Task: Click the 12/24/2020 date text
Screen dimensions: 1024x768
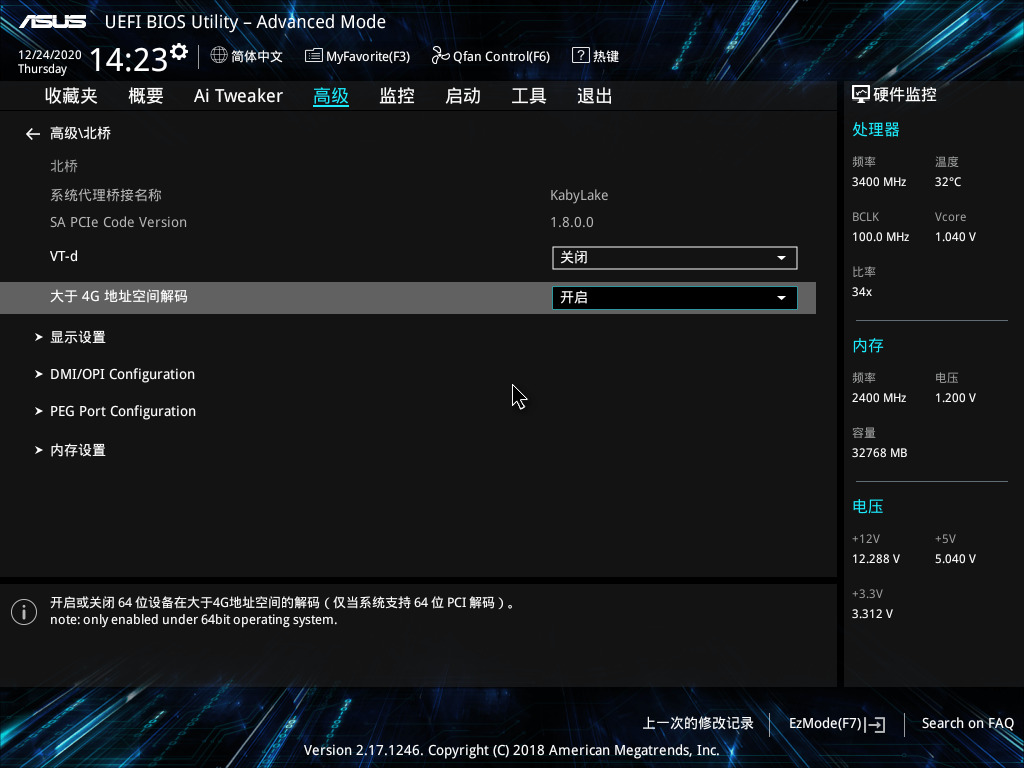Action: coord(50,55)
